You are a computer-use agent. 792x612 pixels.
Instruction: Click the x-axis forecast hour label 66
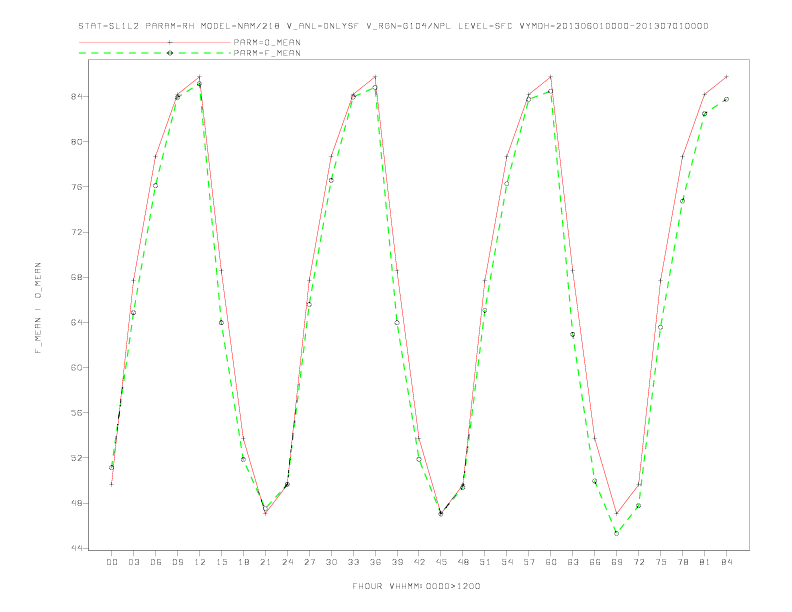[595, 562]
